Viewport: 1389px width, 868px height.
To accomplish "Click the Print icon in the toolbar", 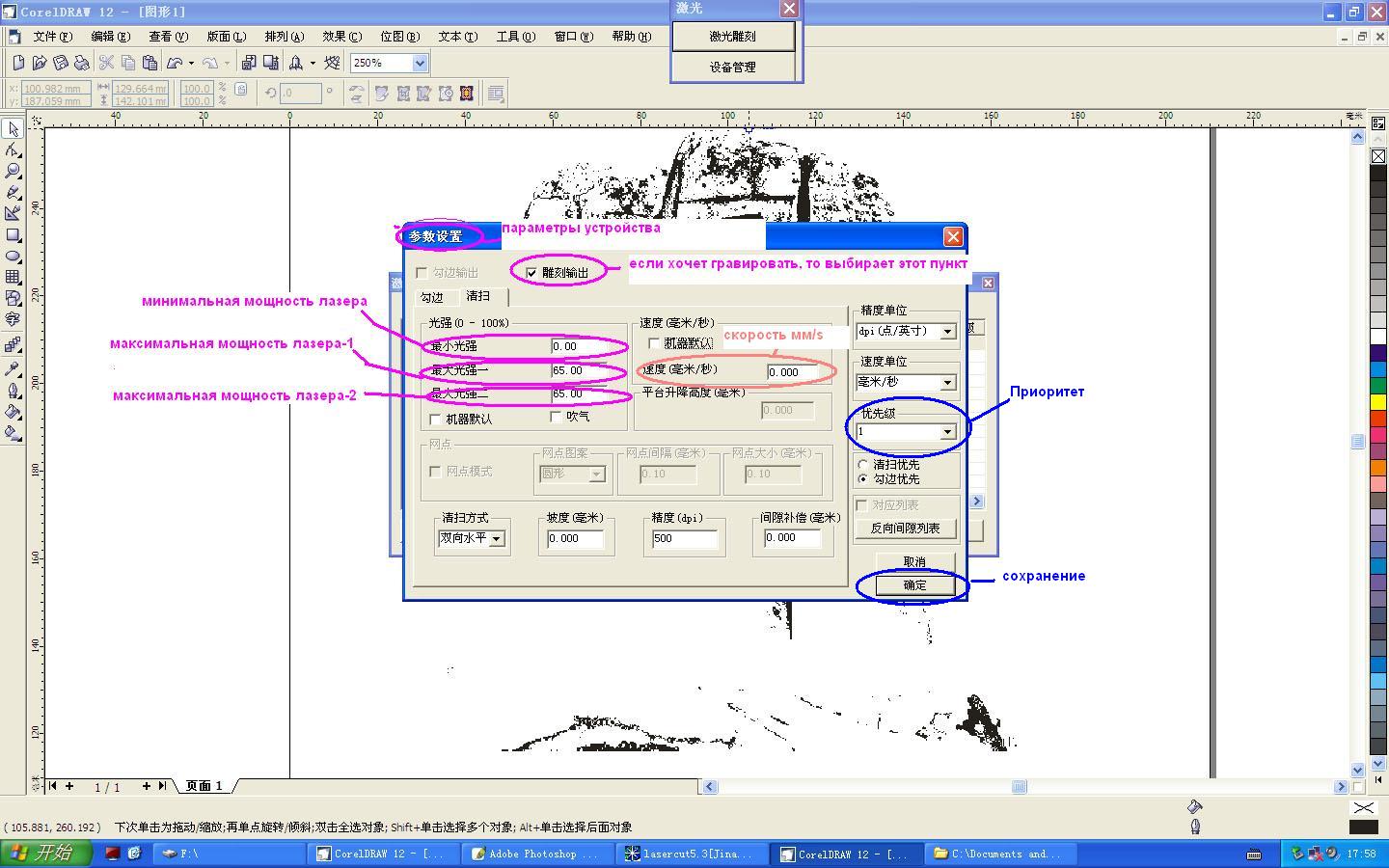I will 82,63.
